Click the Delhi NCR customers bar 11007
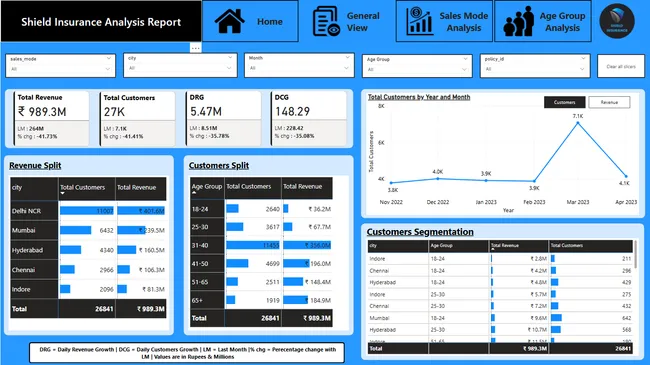 pyautogui.click(x=87, y=211)
